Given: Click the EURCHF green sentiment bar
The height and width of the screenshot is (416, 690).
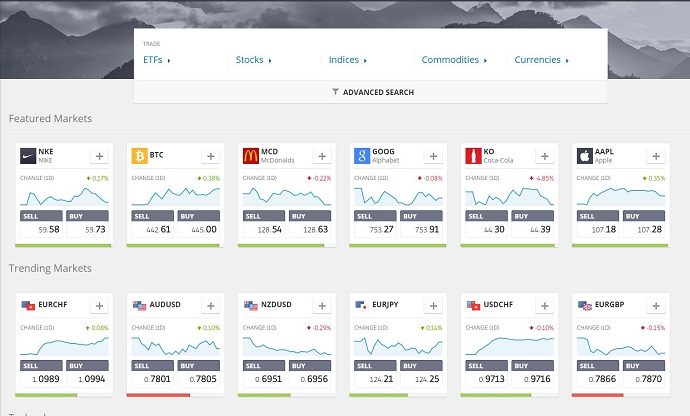Looking at the screenshot, I should click(46, 395).
